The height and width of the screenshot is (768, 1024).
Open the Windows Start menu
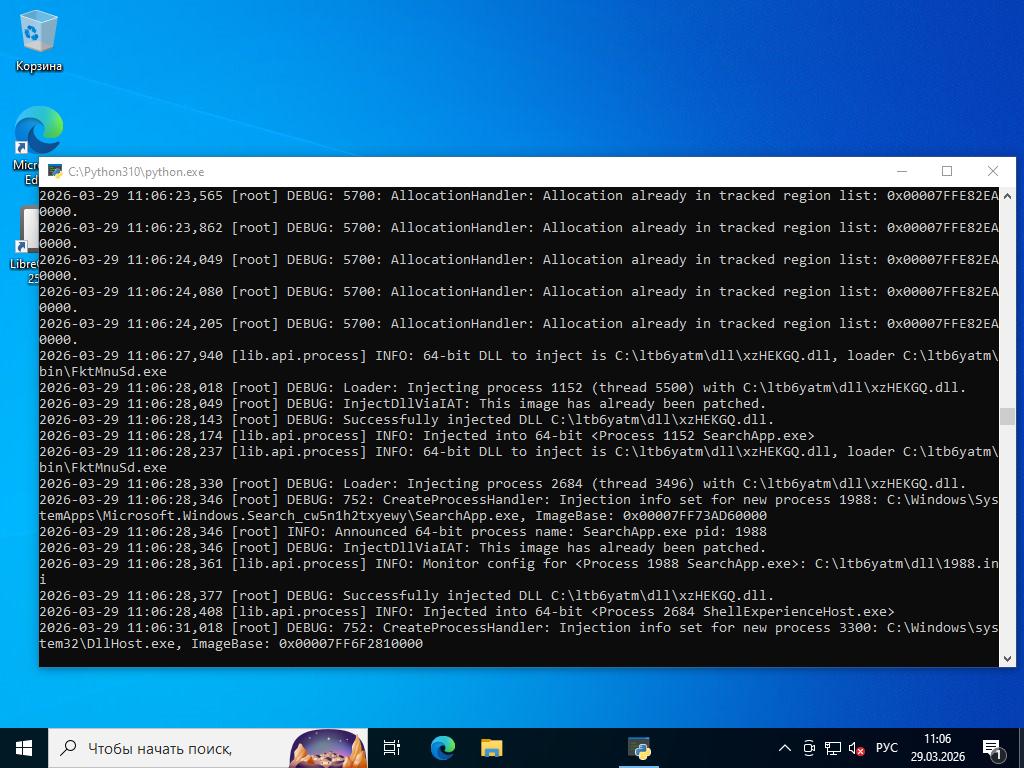24,747
